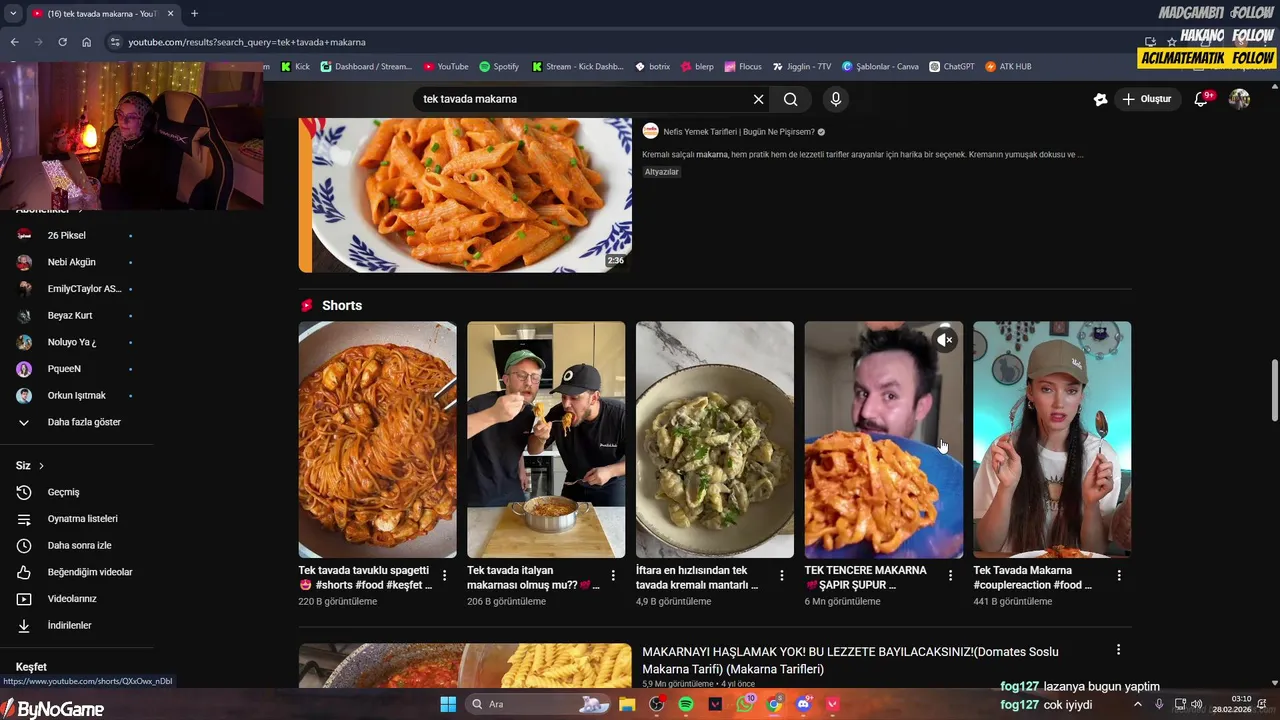Open the sparkle icon left of Oluştur
The image size is (1280, 720).
(x=1100, y=99)
